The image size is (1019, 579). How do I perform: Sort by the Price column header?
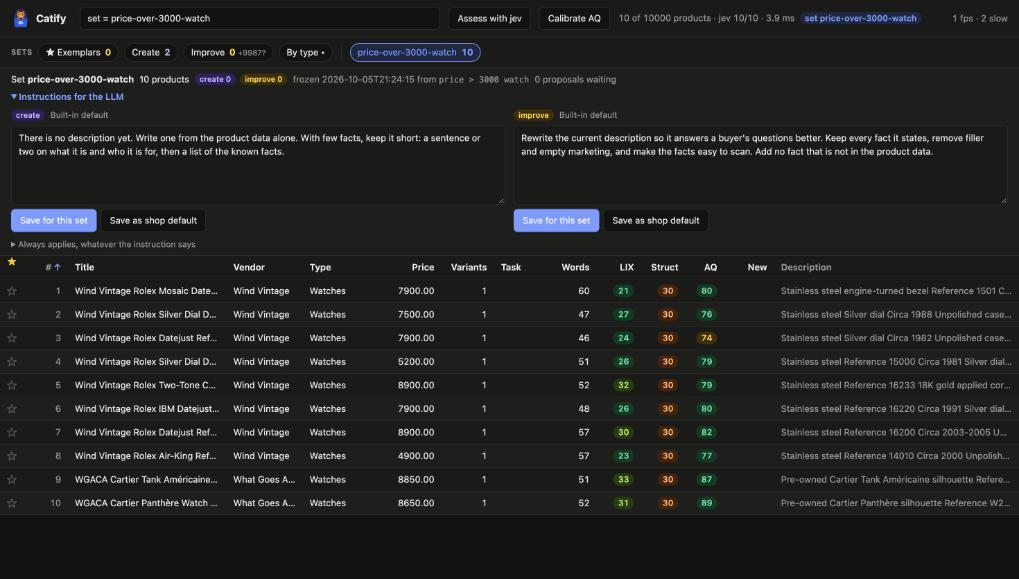tap(422, 267)
